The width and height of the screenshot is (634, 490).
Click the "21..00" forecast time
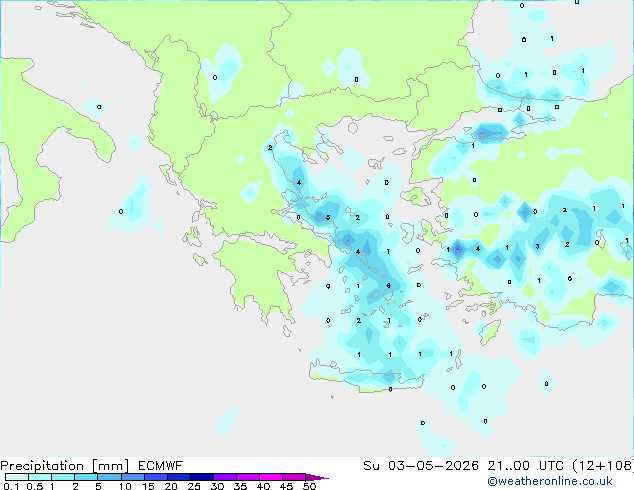pos(509,466)
